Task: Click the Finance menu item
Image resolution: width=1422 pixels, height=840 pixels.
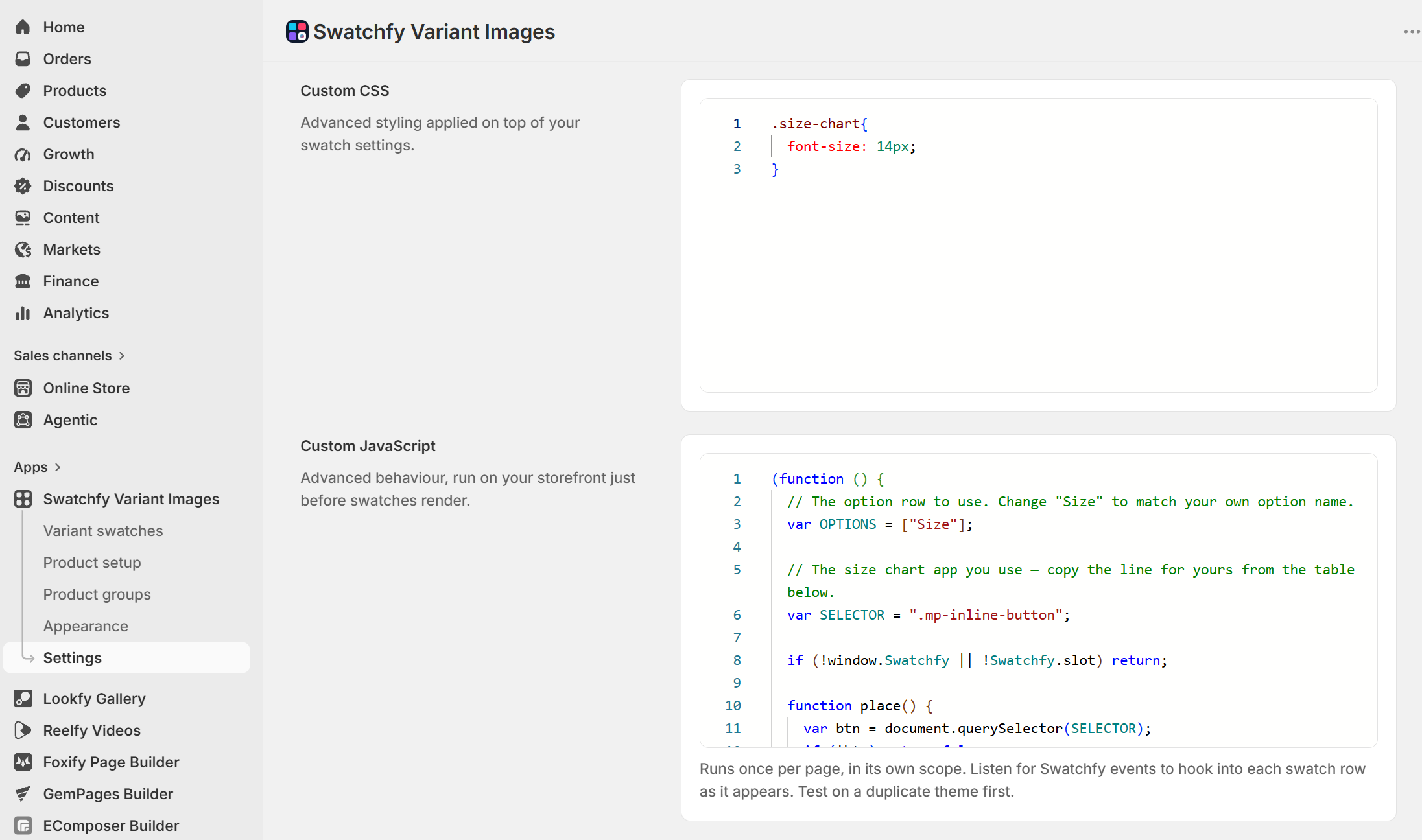Action: [71, 281]
